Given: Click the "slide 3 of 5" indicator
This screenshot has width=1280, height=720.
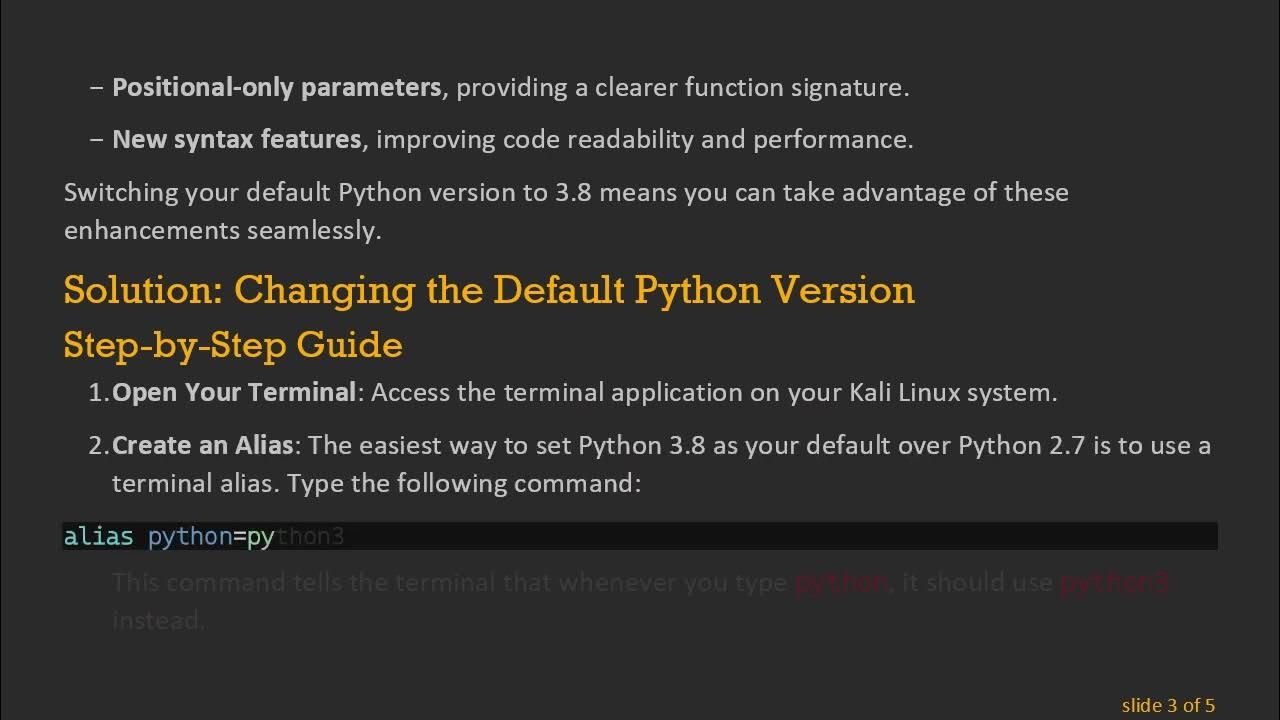Looking at the screenshot, I should pyautogui.click(x=1168, y=706).
